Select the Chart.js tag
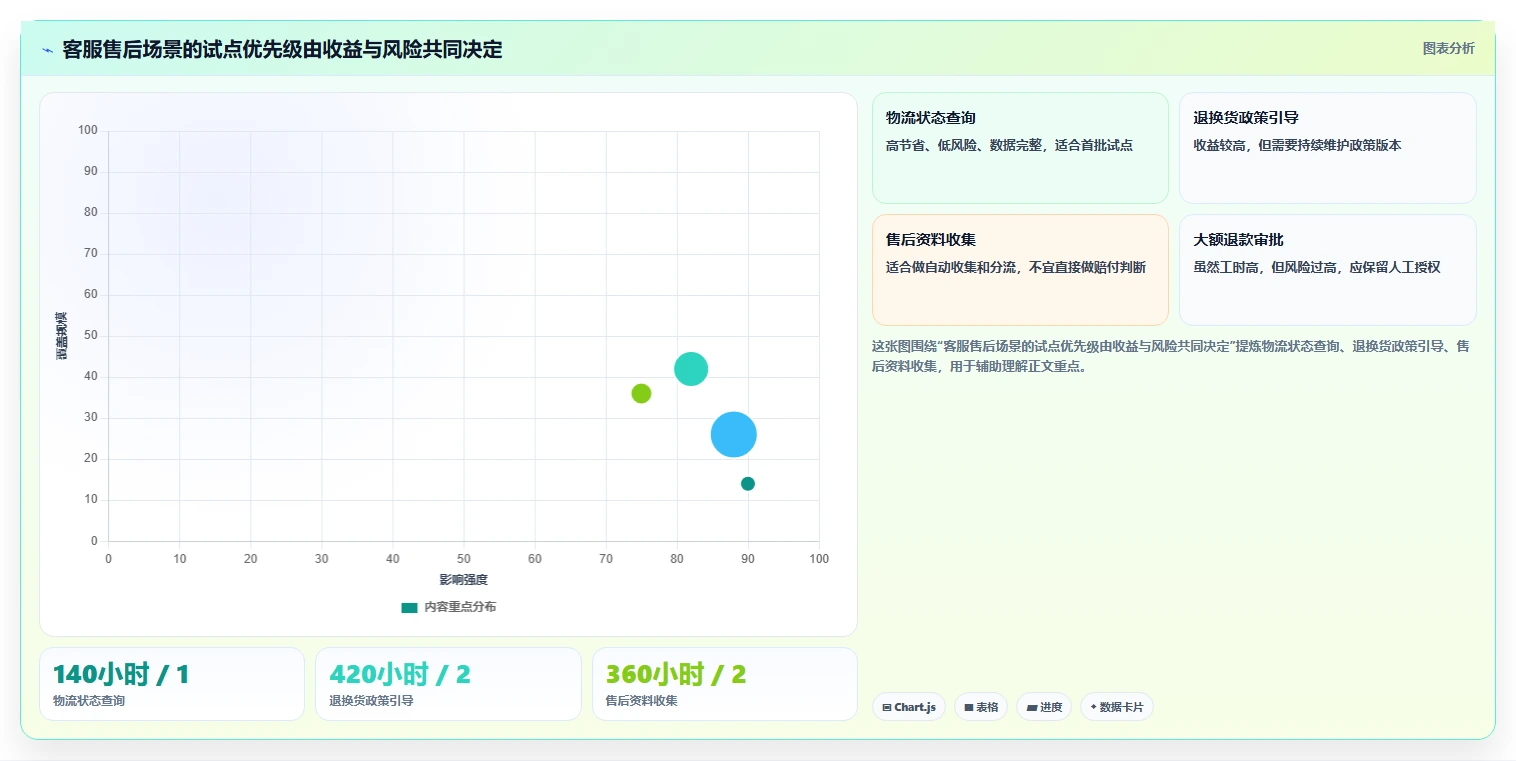 (x=909, y=707)
